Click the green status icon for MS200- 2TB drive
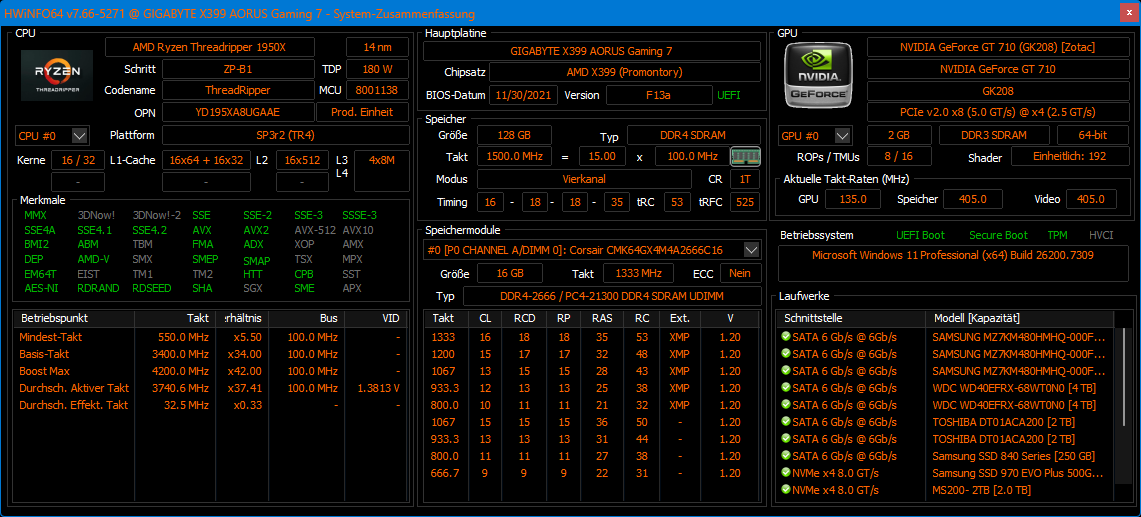The width and height of the screenshot is (1141, 517). (786, 490)
